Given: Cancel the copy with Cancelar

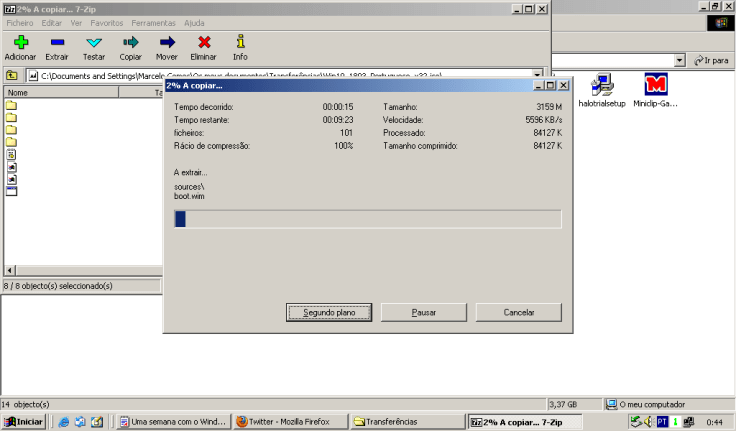Looking at the screenshot, I should 518,312.
